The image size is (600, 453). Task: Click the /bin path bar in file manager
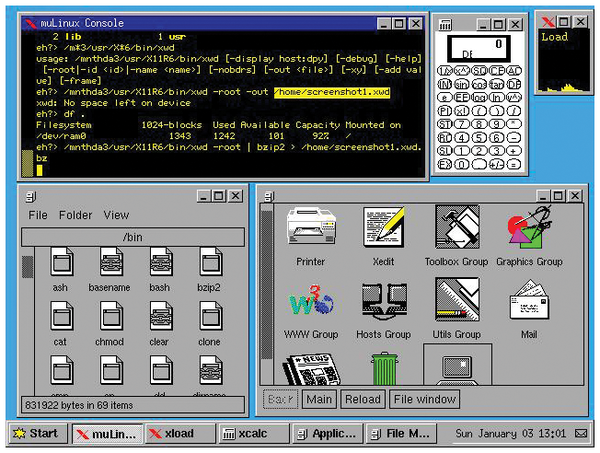coord(133,237)
